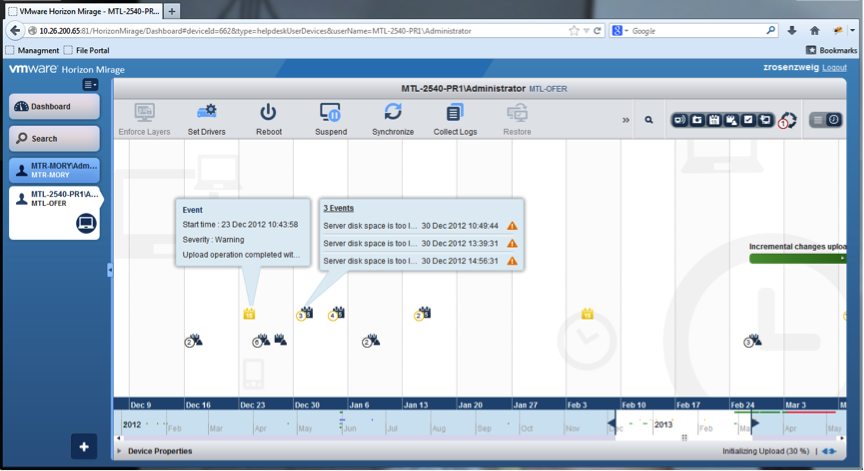Click the browser downloads arrow icon

tap(792, 31)
